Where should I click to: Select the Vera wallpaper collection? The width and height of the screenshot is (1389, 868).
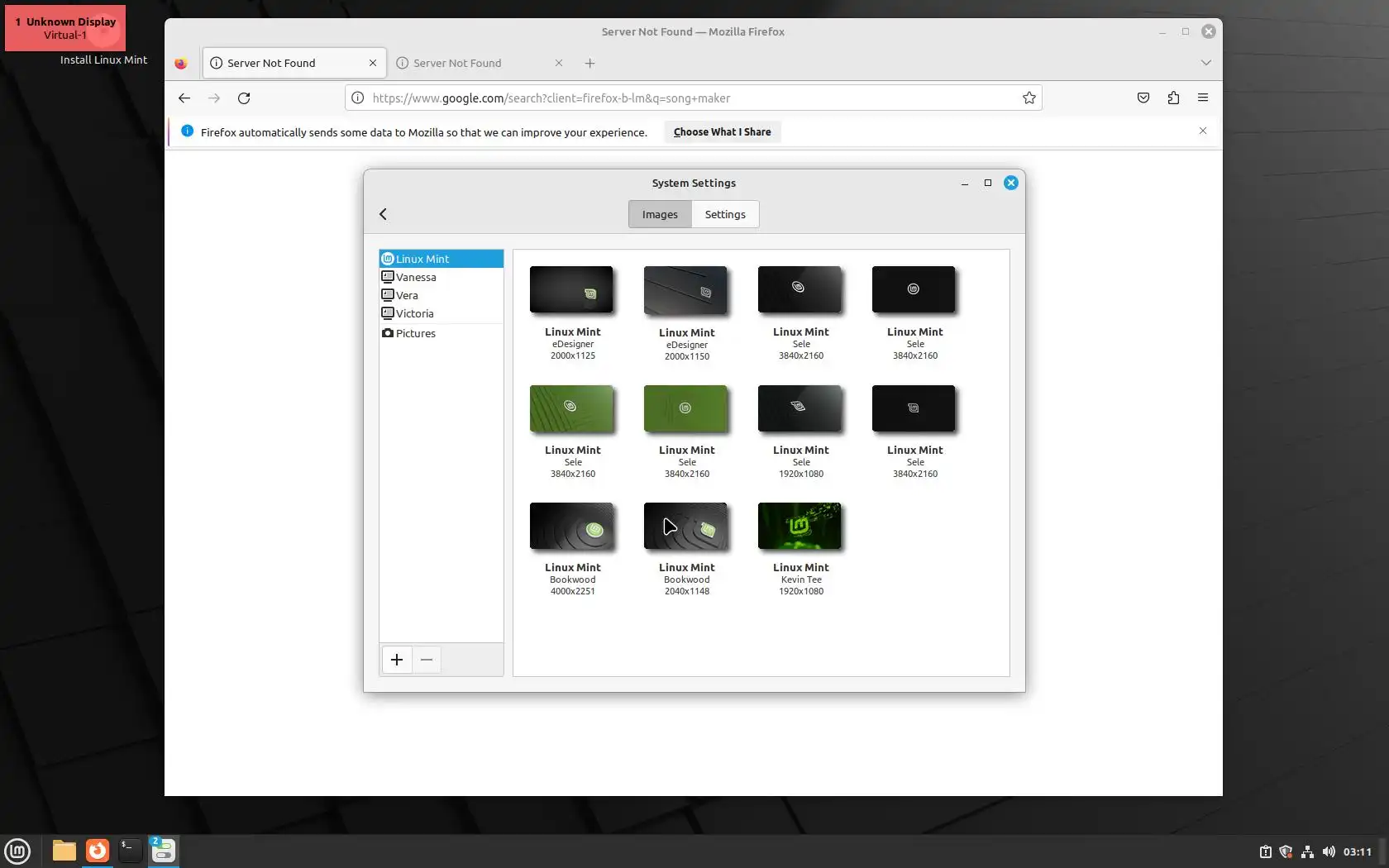click(442, 295)
